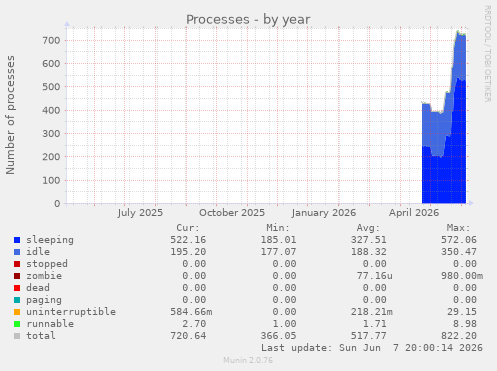Click sleeping minimum value 185.01

tap(278, 240)
